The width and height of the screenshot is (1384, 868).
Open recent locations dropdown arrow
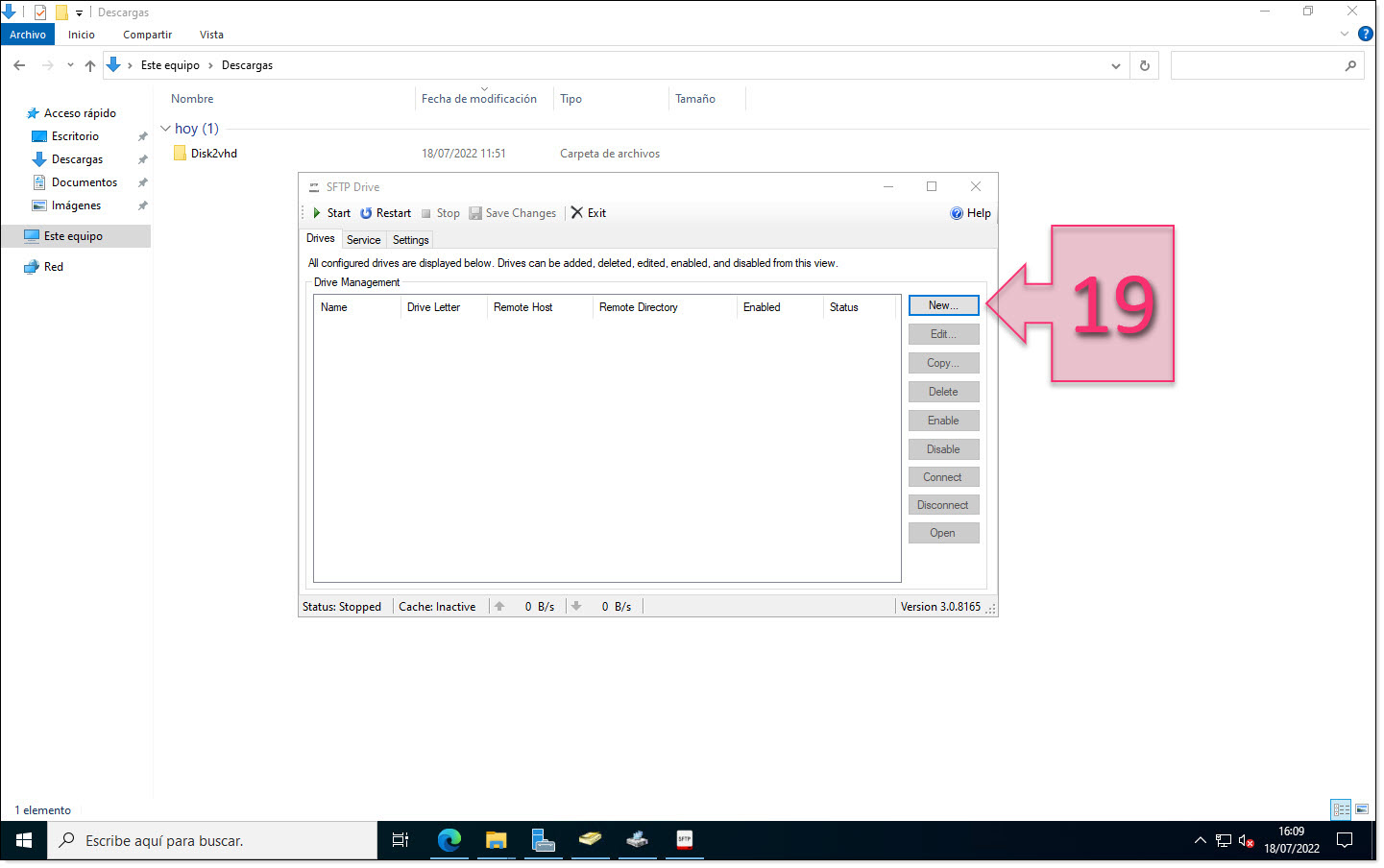pos(70,65)
